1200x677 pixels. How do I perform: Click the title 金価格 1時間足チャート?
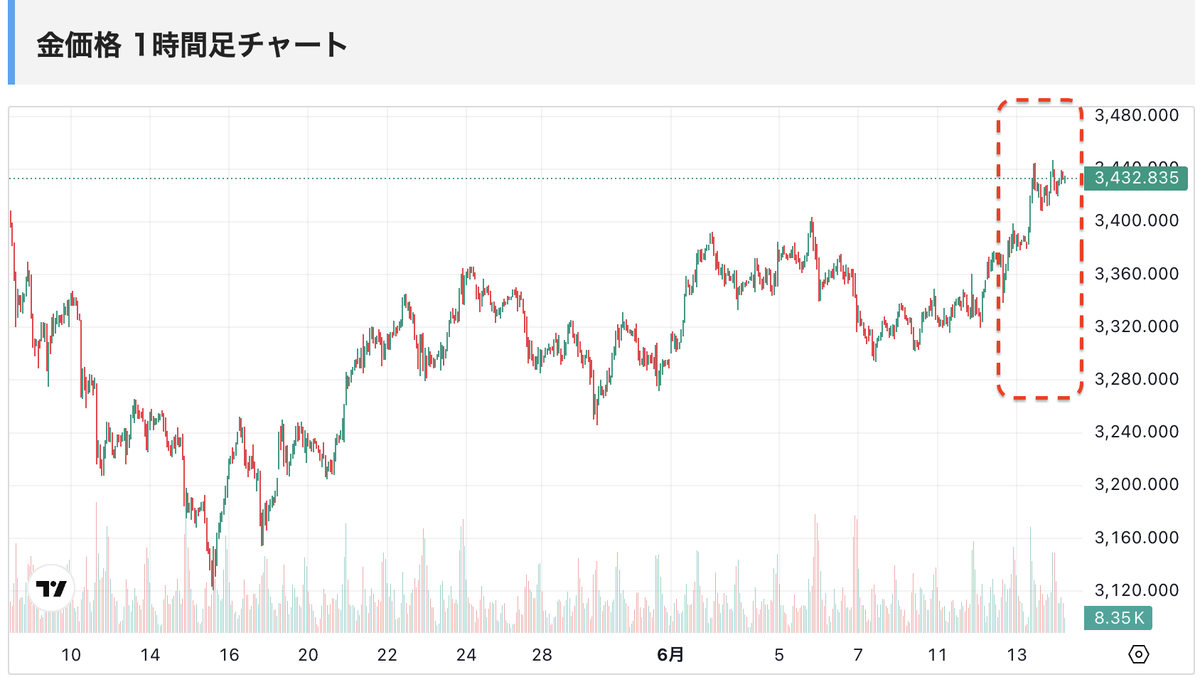coord(192,45)
